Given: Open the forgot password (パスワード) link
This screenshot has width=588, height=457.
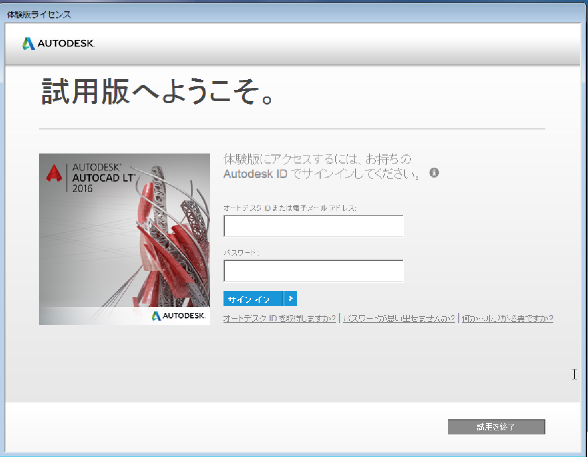Looking at the screenshot, I should coord(399,318).
